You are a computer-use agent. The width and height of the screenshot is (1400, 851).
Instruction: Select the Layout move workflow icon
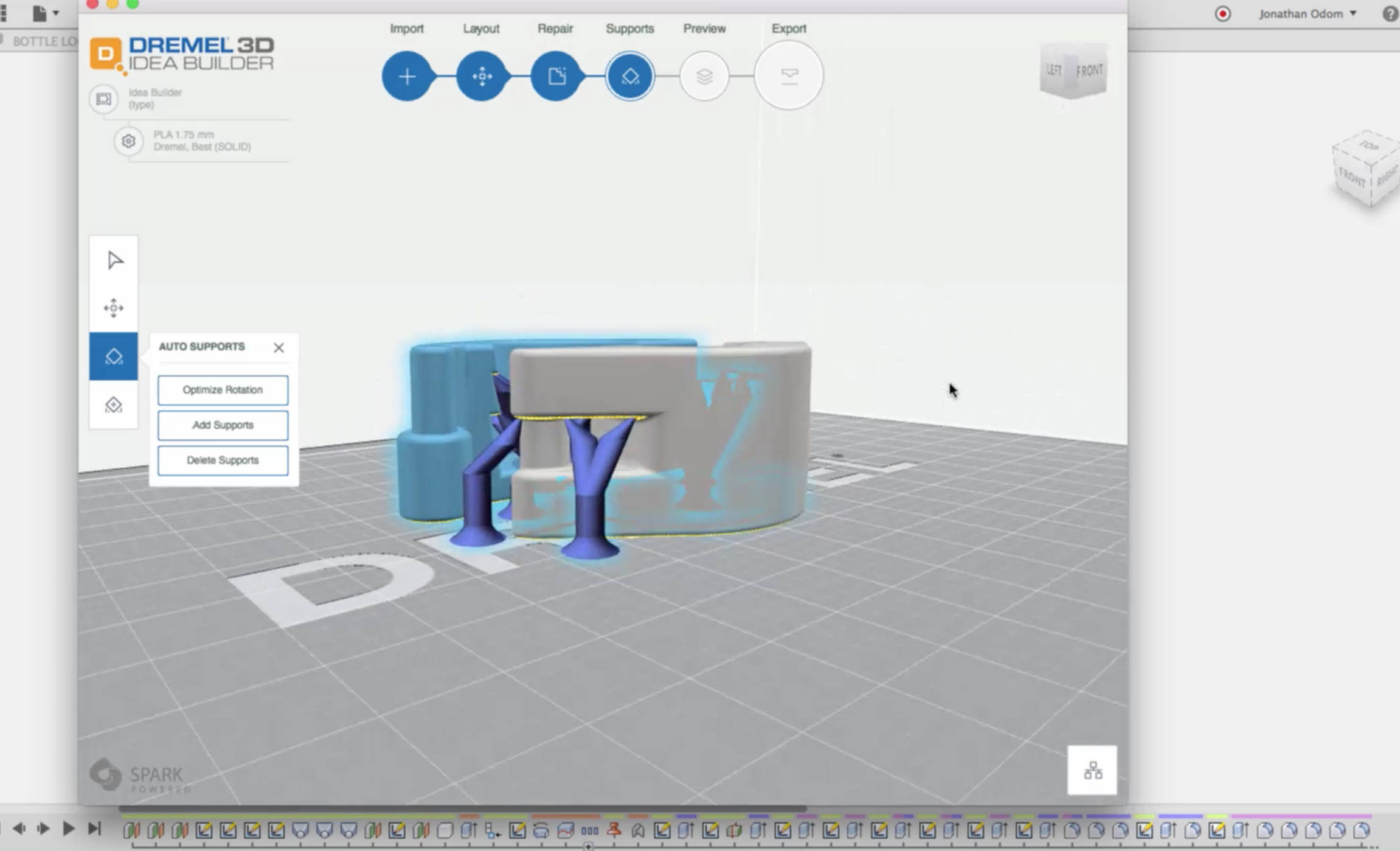click(482, 77)
